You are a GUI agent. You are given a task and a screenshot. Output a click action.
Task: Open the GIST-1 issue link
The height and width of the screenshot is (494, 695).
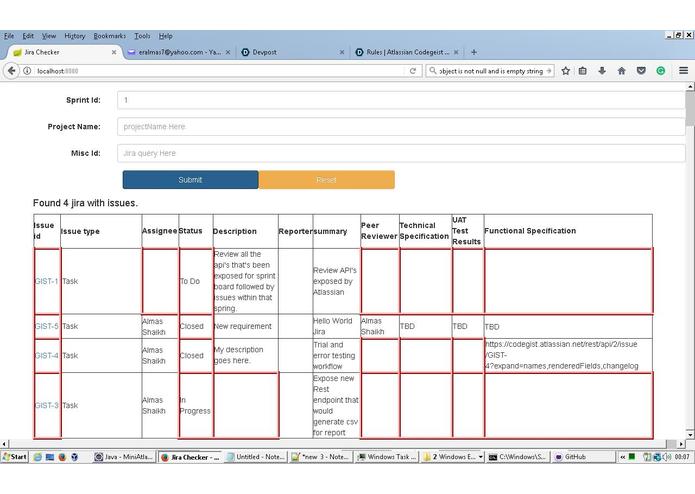pos(46,281)
